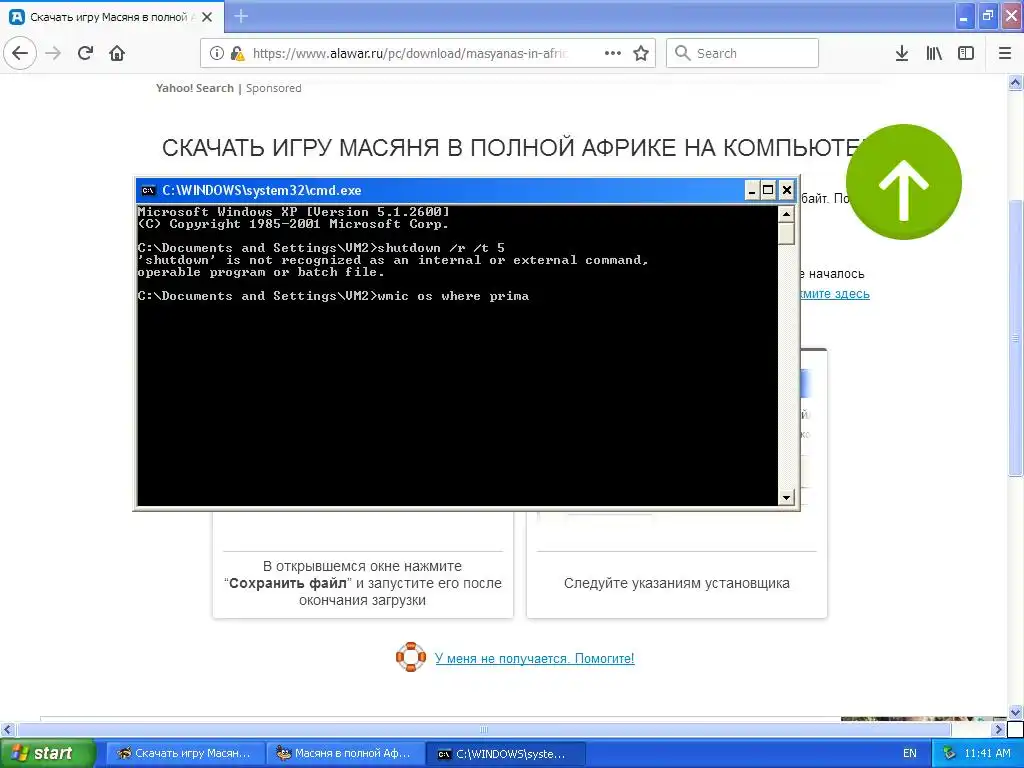Click the 11:41 AM taskbar clock

(987, 753)
